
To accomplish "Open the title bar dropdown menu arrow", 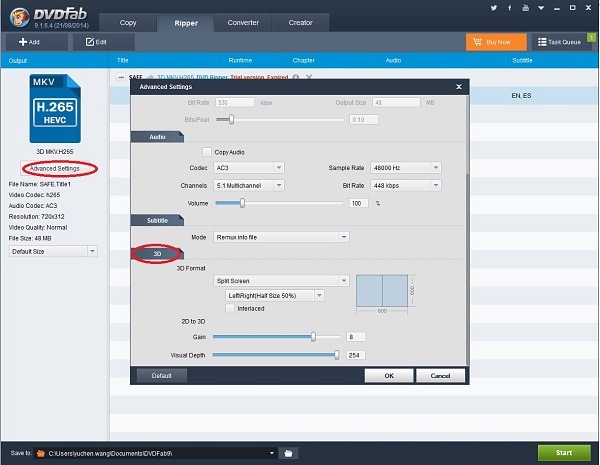I will [x=541, y=8].
